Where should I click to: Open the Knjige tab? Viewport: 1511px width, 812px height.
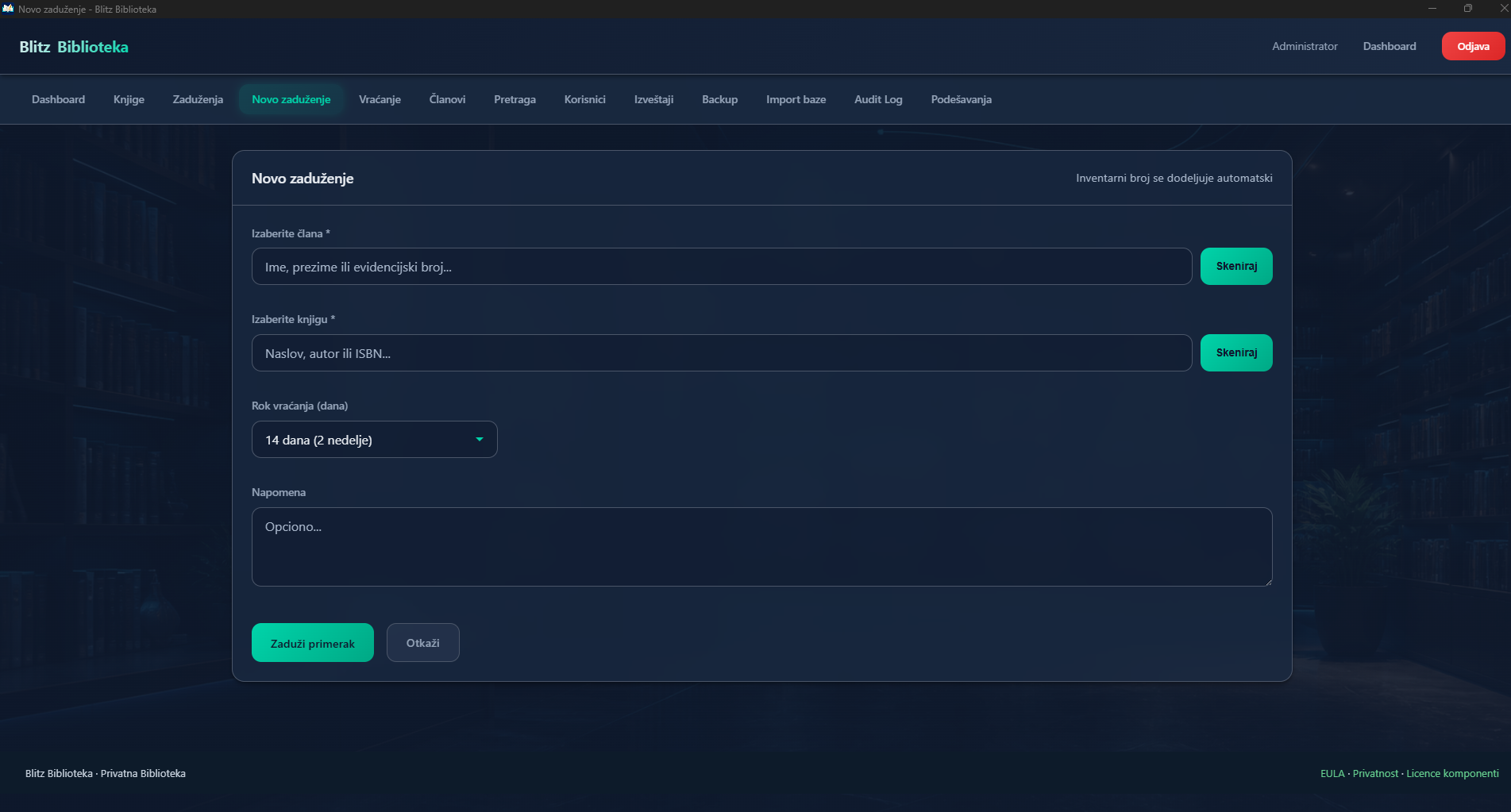129,99
